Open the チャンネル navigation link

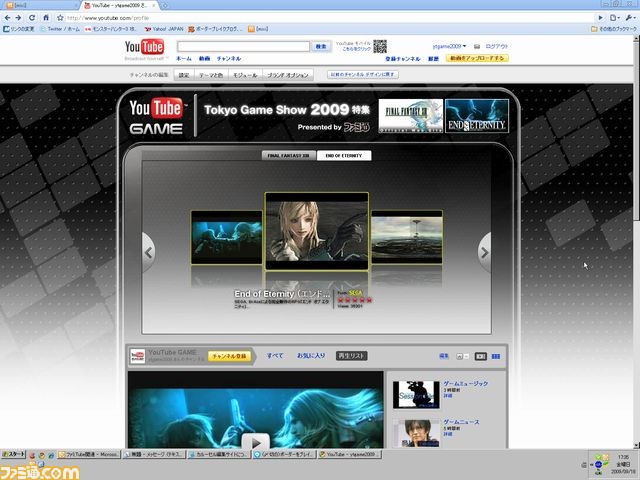click(229, 59)
